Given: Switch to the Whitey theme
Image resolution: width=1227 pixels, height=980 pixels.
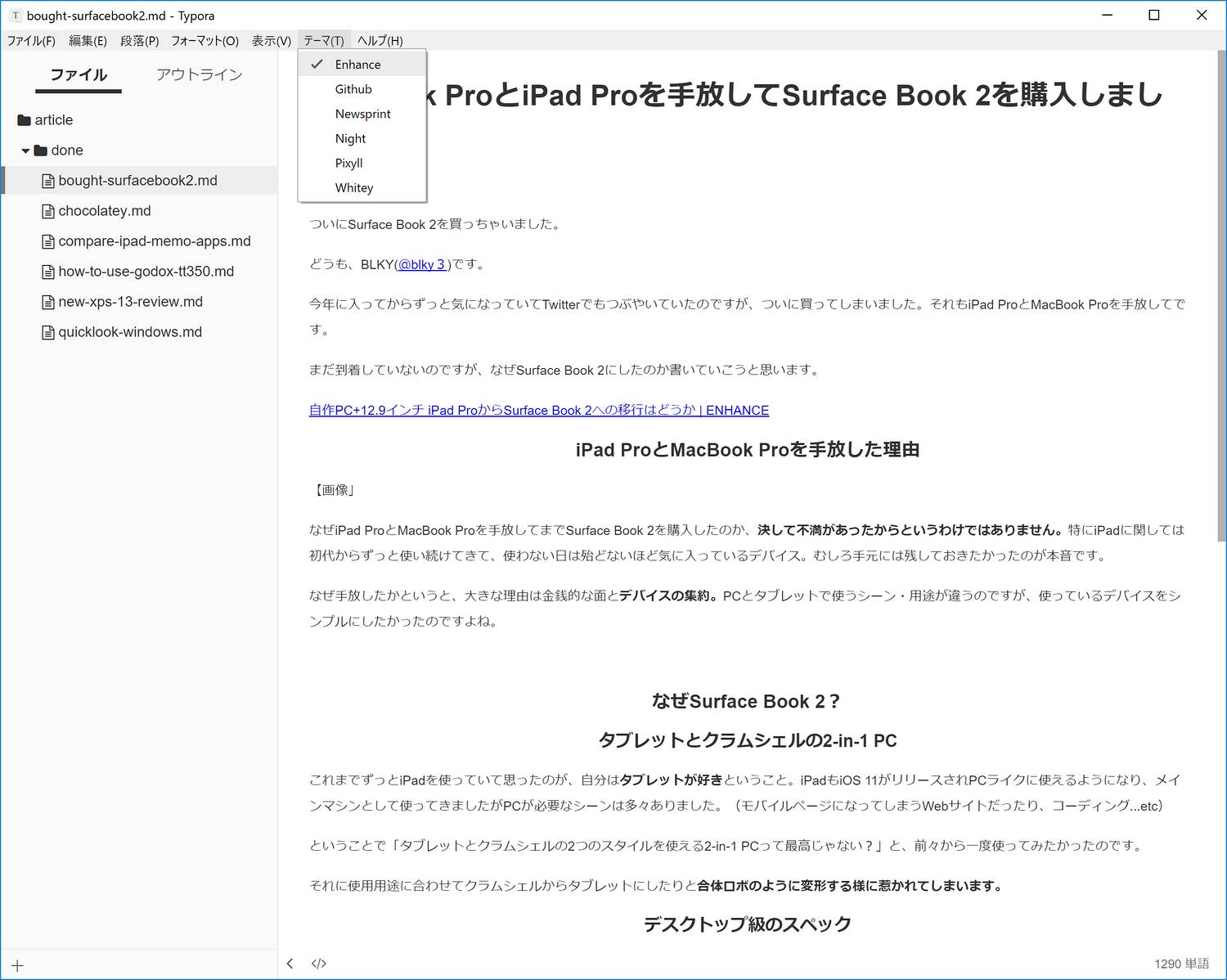Looking at the screenshot, I should coord(362,187).
